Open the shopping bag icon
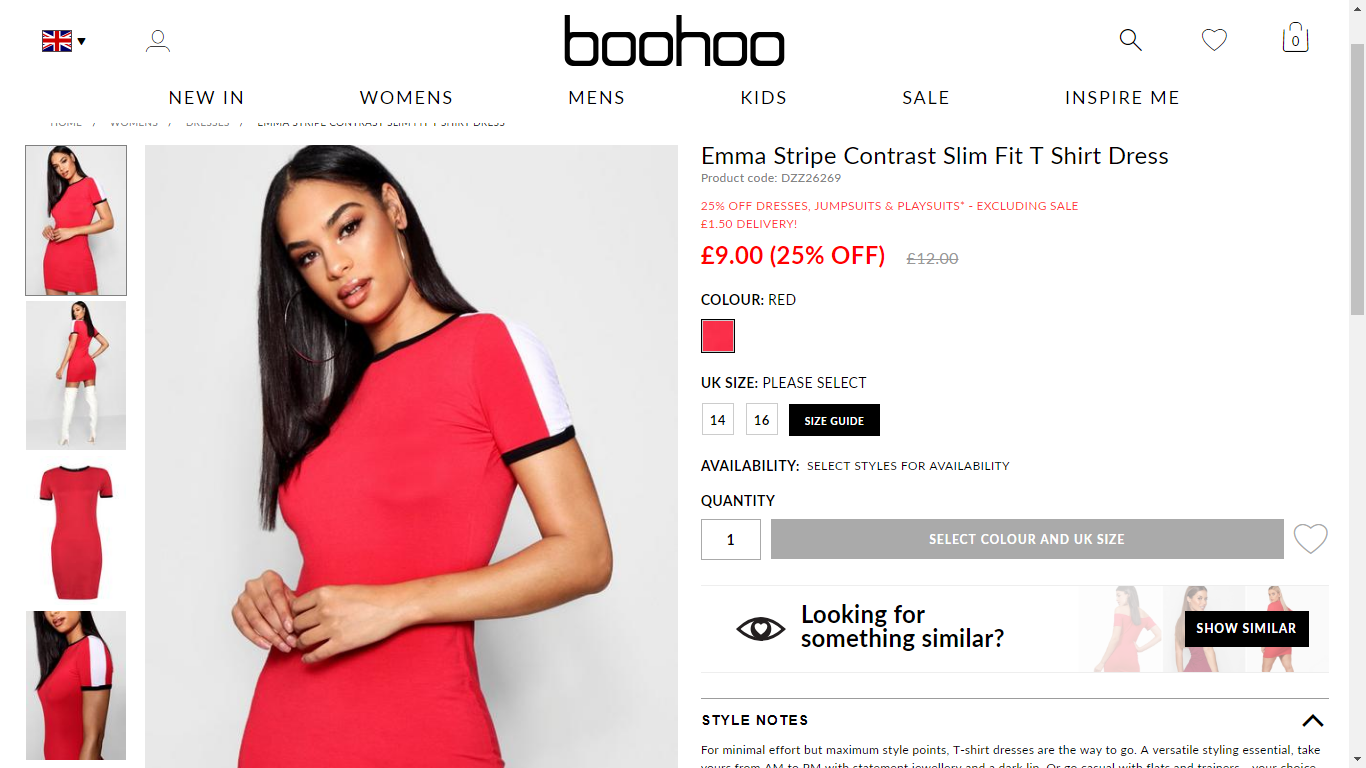 [1295, 38]
